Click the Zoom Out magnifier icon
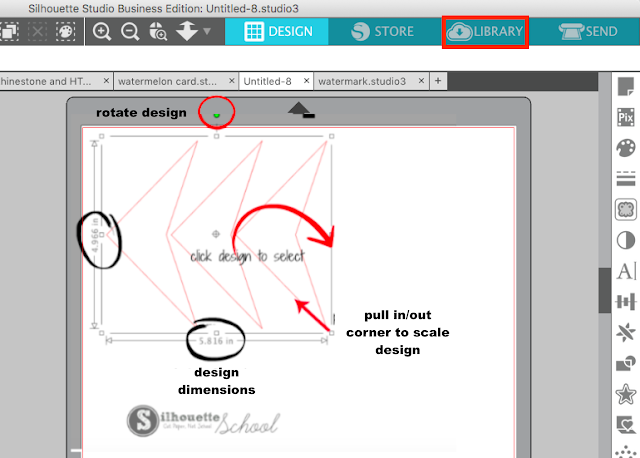The width and height of the screenshot is (640, 458). (130, 31)
